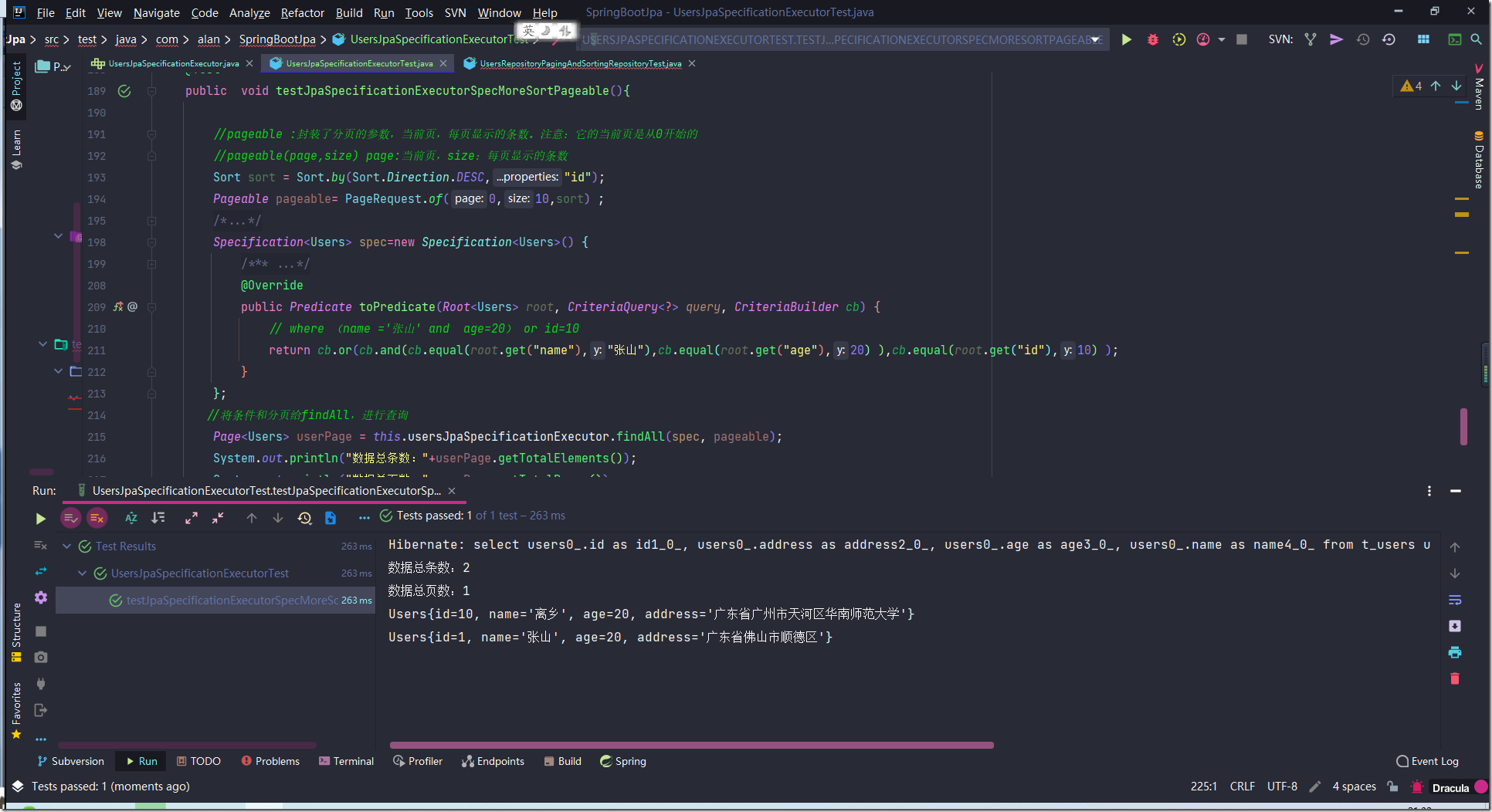Viewport: 1492px width, 812px height.
Task: Export test results icon
Action: click(331, 518)
